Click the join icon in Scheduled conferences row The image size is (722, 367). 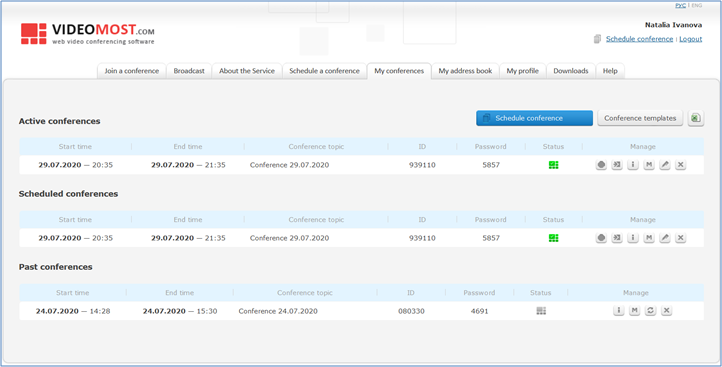coord(617,238)
